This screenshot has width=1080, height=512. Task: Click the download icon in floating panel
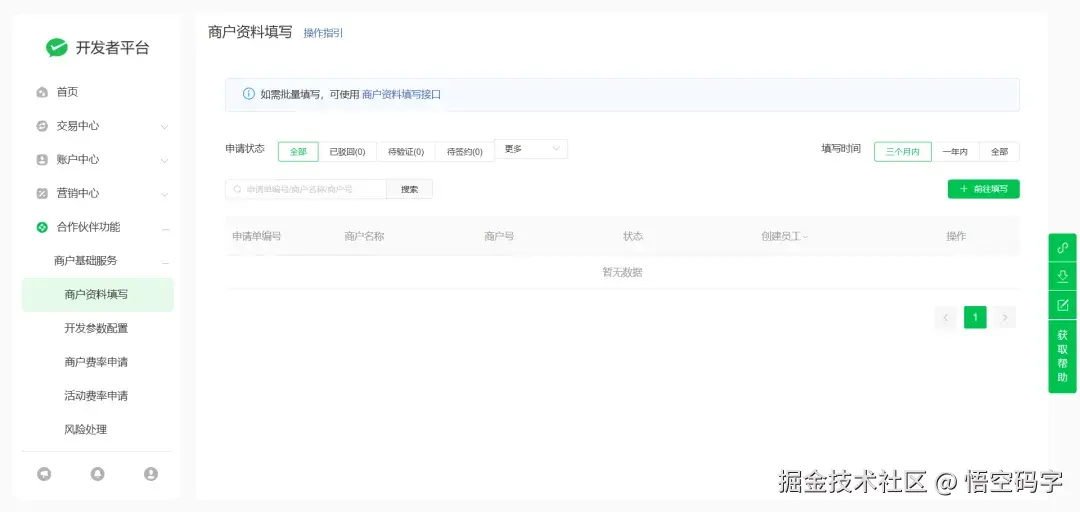point(1062,276)
